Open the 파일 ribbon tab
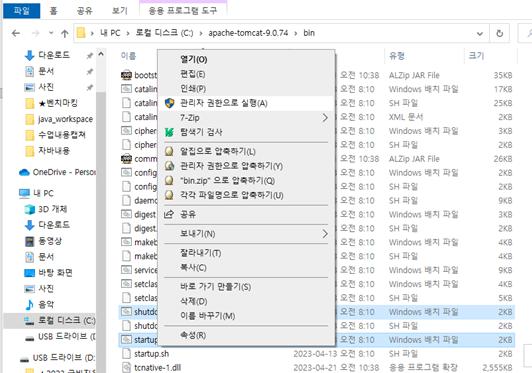Screen dimensions: 532x373 (22, 11)
